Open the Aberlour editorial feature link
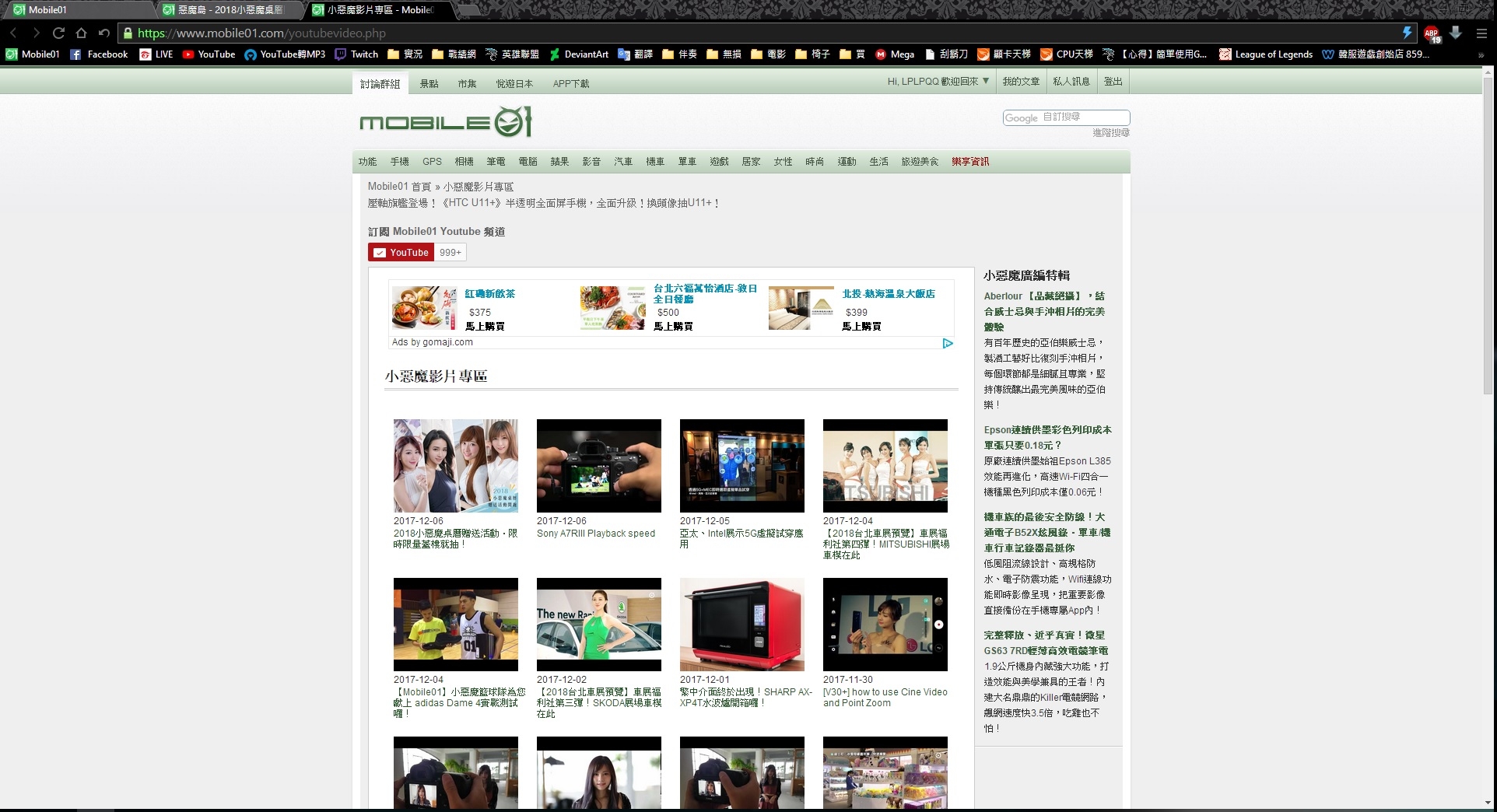Screen dimensions: 1497x812 (1044, 311)
